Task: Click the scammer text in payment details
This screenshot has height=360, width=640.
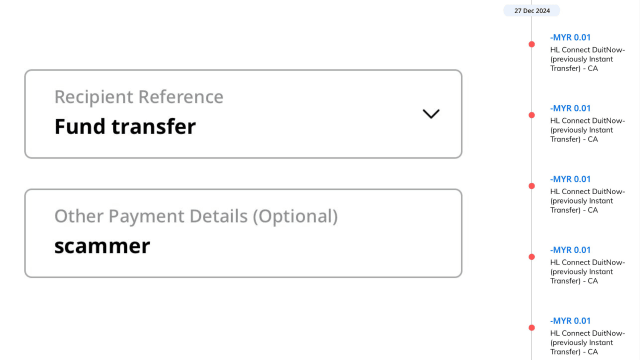Action: (102, 246)
